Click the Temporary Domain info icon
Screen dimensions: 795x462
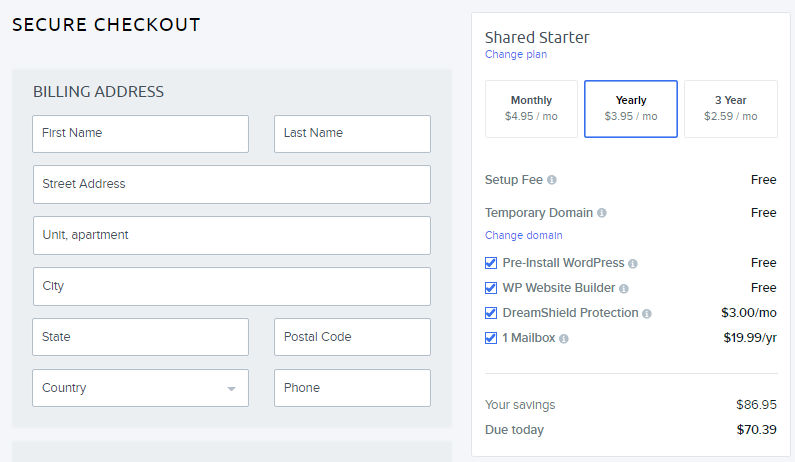601,213
